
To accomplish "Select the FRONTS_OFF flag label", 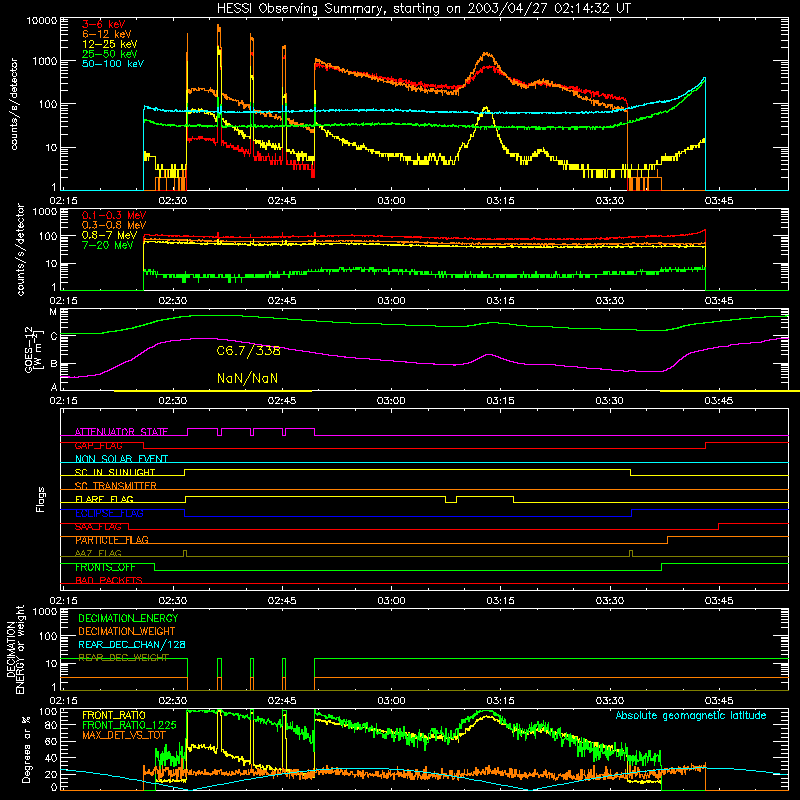I will (105, 567).
